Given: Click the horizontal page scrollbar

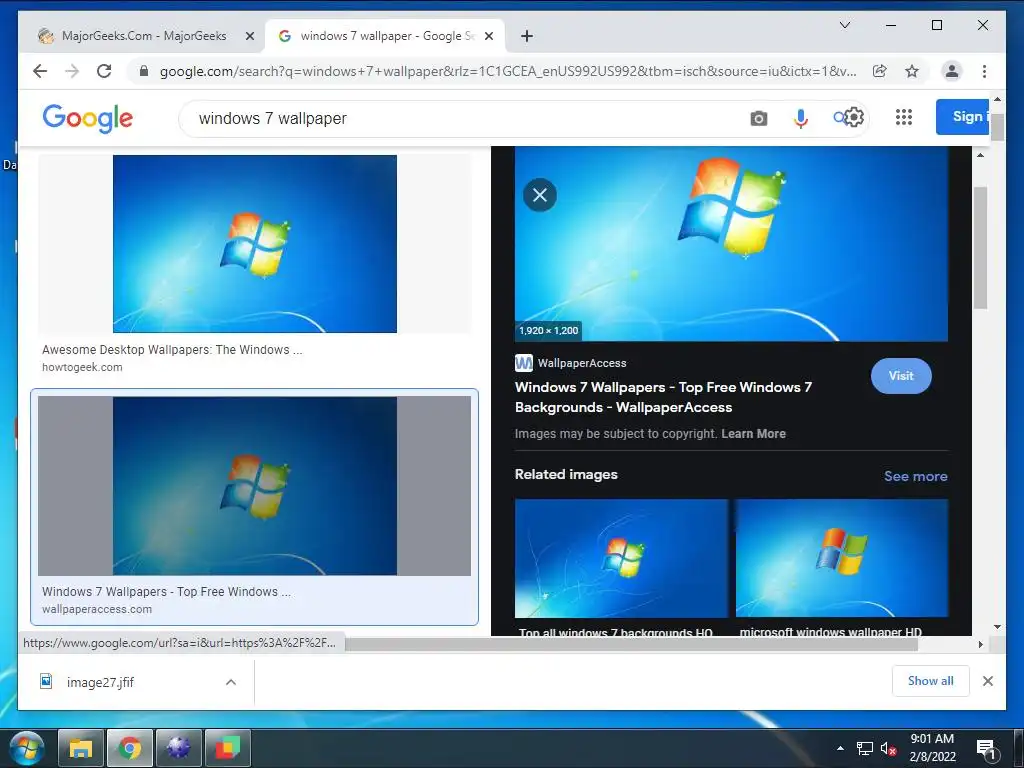Looking at the screenshot, I should 632,644.
